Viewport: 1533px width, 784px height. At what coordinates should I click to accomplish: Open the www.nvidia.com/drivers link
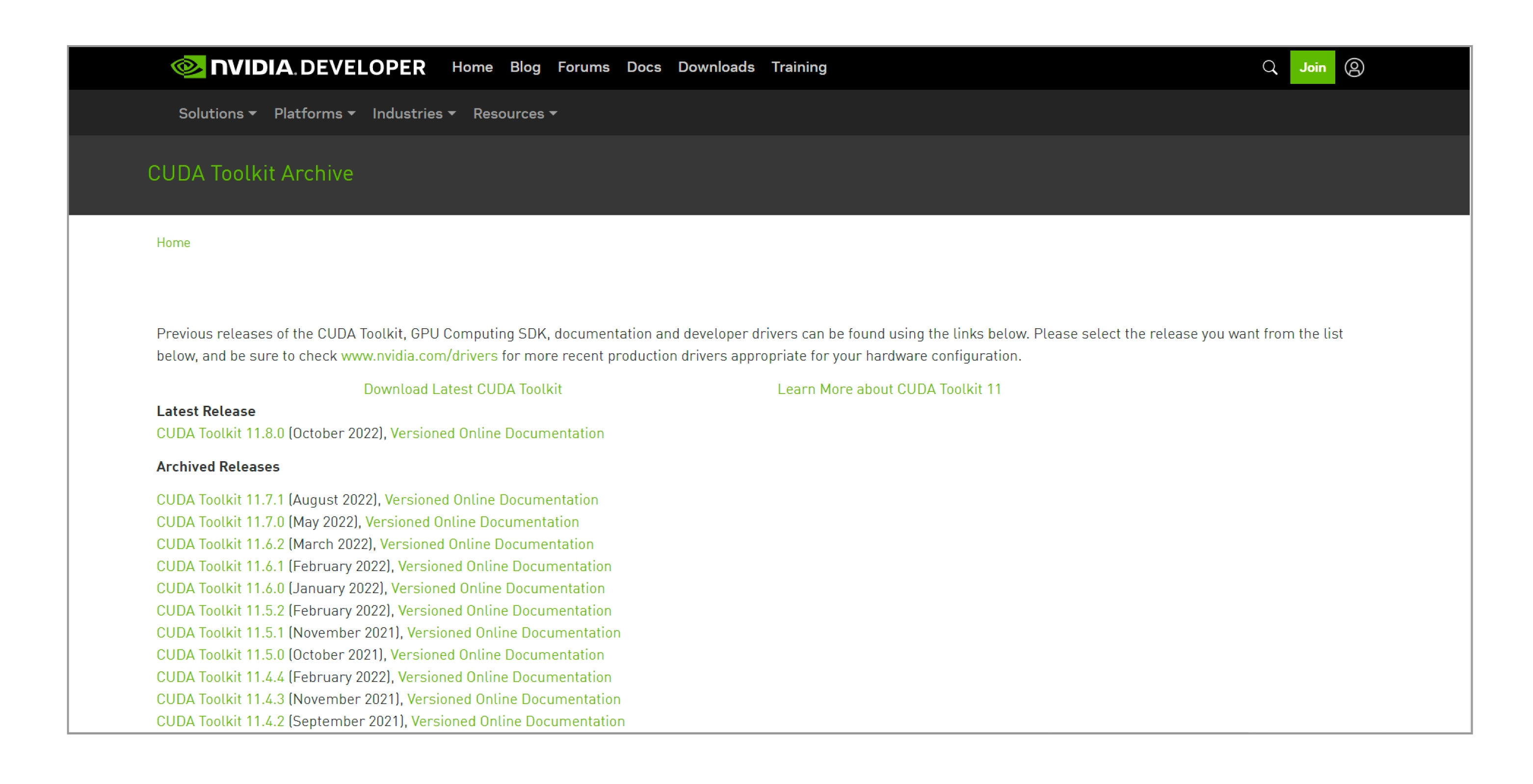click(x=419, y=356)
